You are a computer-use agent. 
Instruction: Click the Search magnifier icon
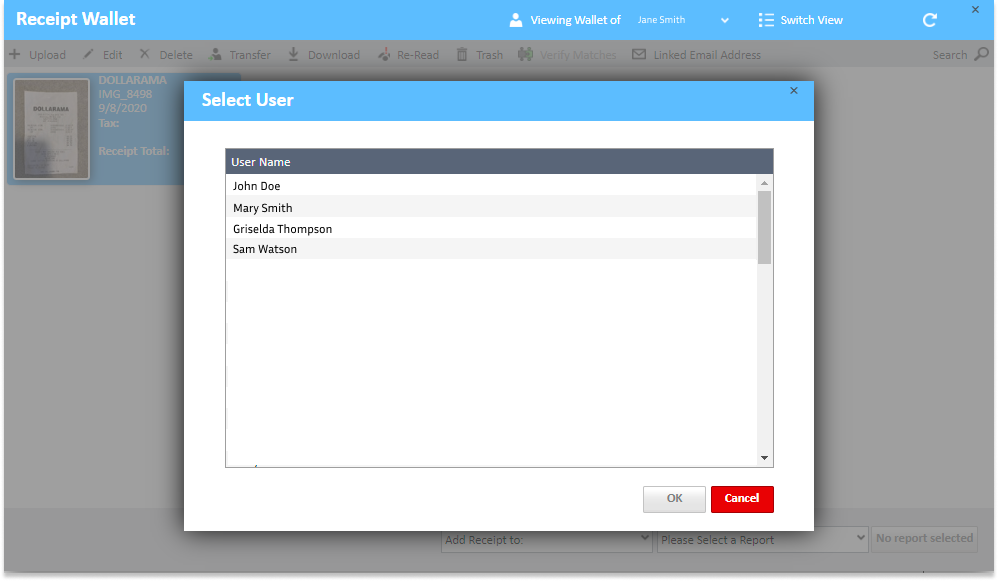coord(981,54)
